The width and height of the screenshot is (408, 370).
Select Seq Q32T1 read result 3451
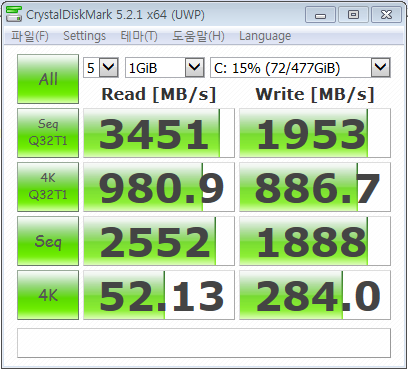click(159, 133)
